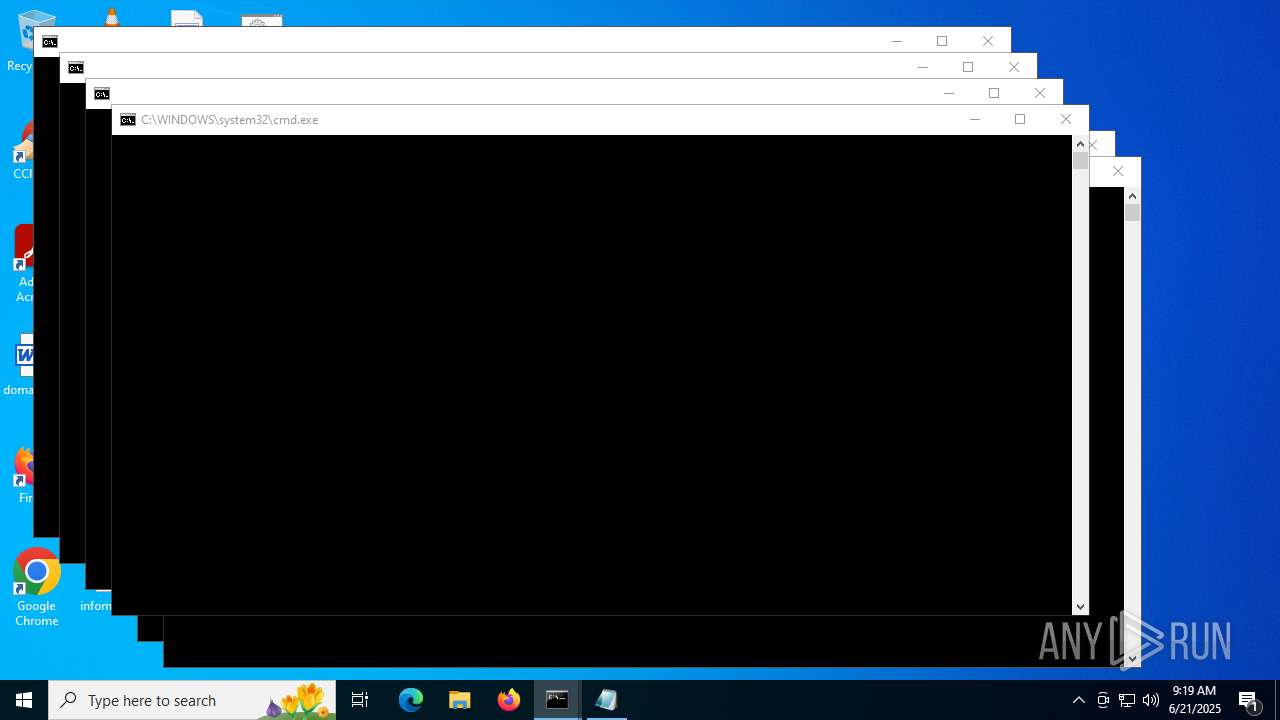Close the rearmost cmd window at top
Viewport: 1280px width, 720px height.
988,41
